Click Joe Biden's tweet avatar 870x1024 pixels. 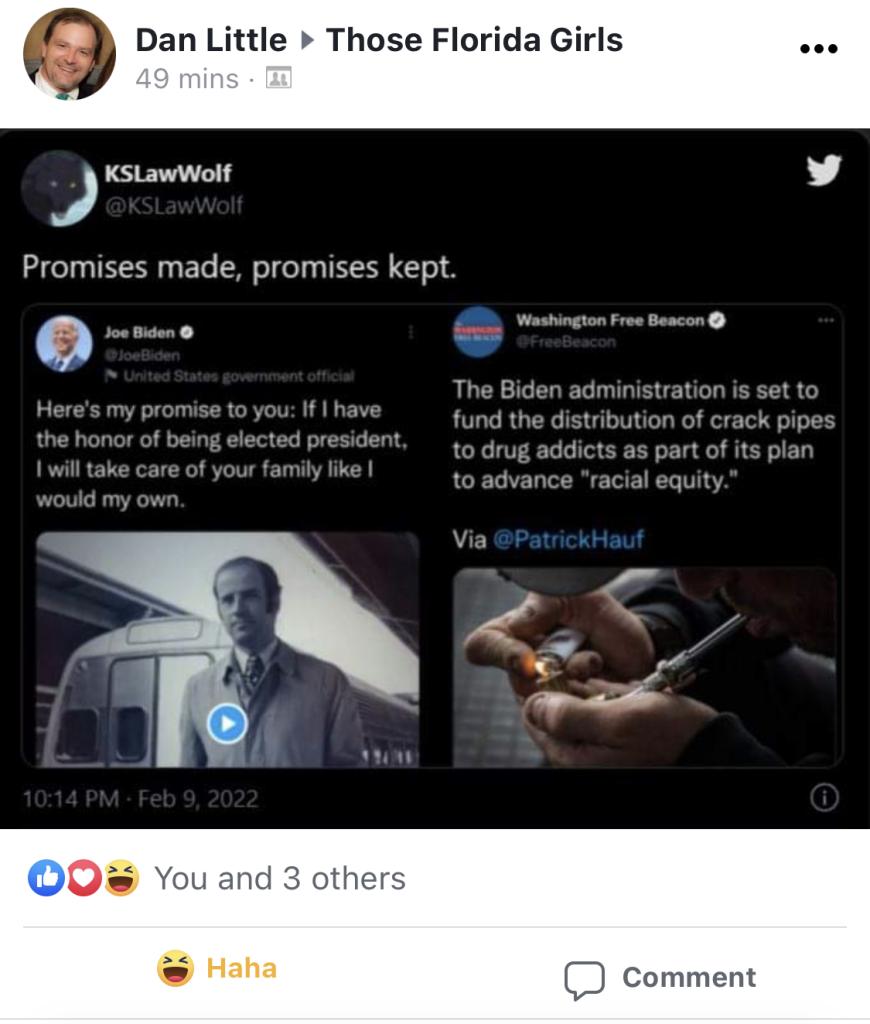coord(64,344)
